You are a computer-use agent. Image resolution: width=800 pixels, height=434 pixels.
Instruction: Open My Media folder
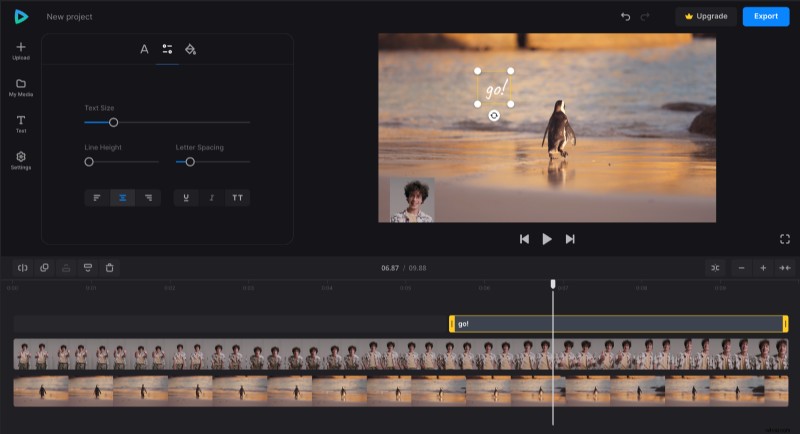21,88
